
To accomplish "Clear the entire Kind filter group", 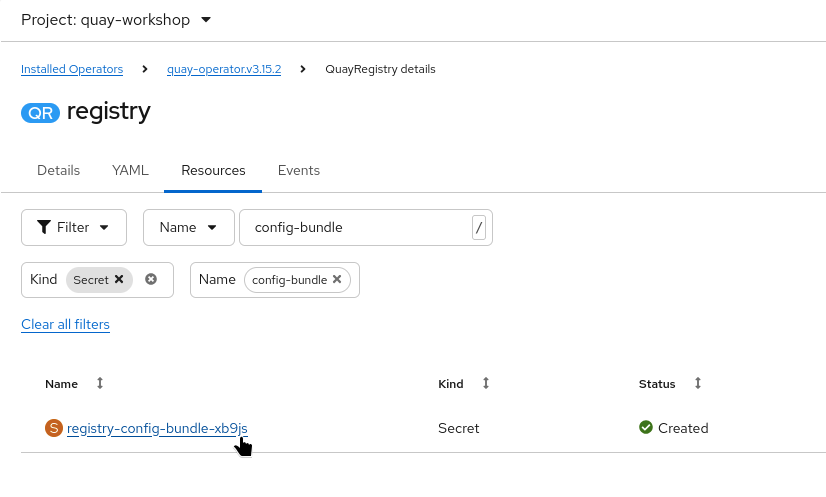I will (x=151, y=280).
